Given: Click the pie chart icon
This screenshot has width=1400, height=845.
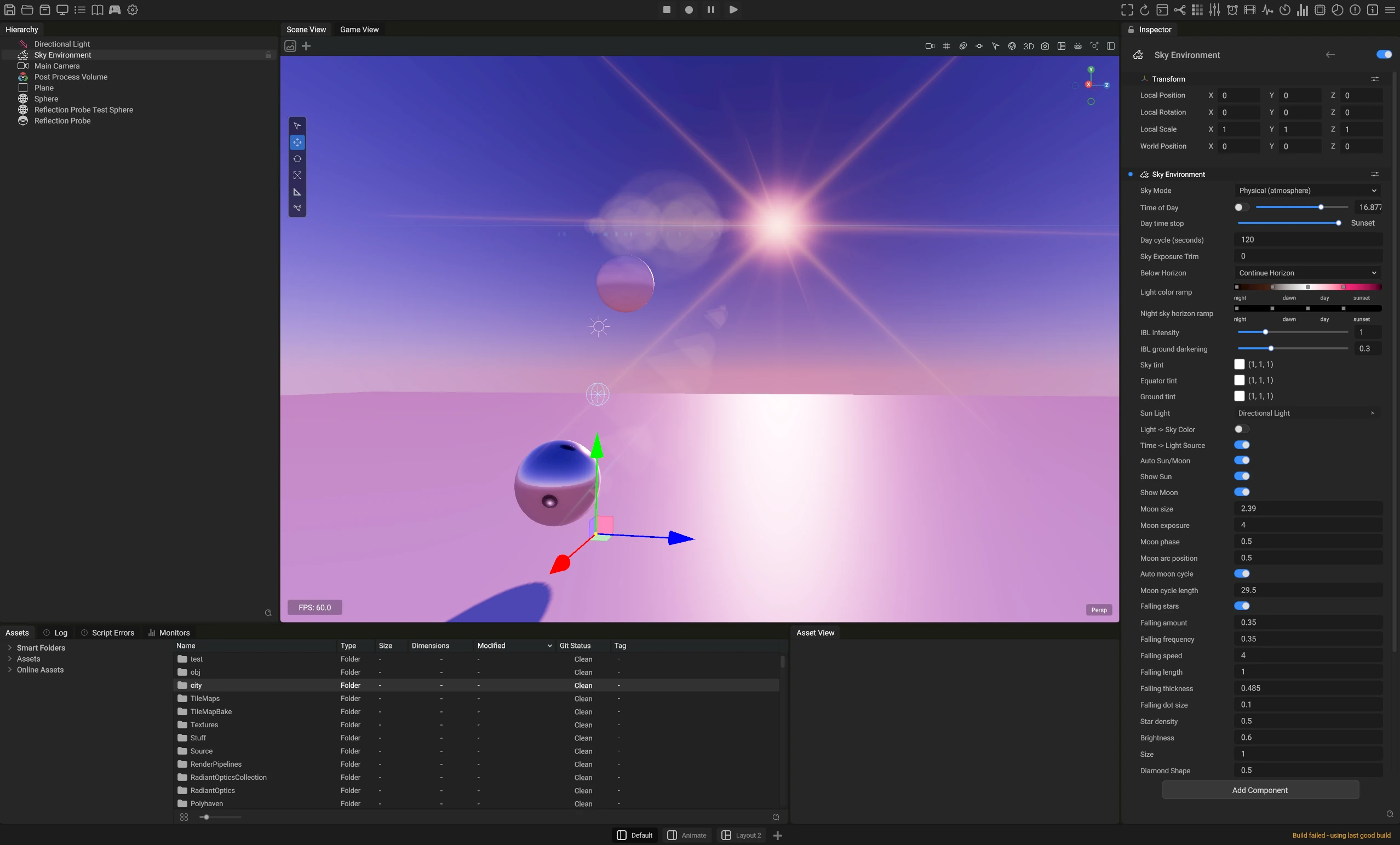Looking at the screenshot, I should coord(1337,10).
